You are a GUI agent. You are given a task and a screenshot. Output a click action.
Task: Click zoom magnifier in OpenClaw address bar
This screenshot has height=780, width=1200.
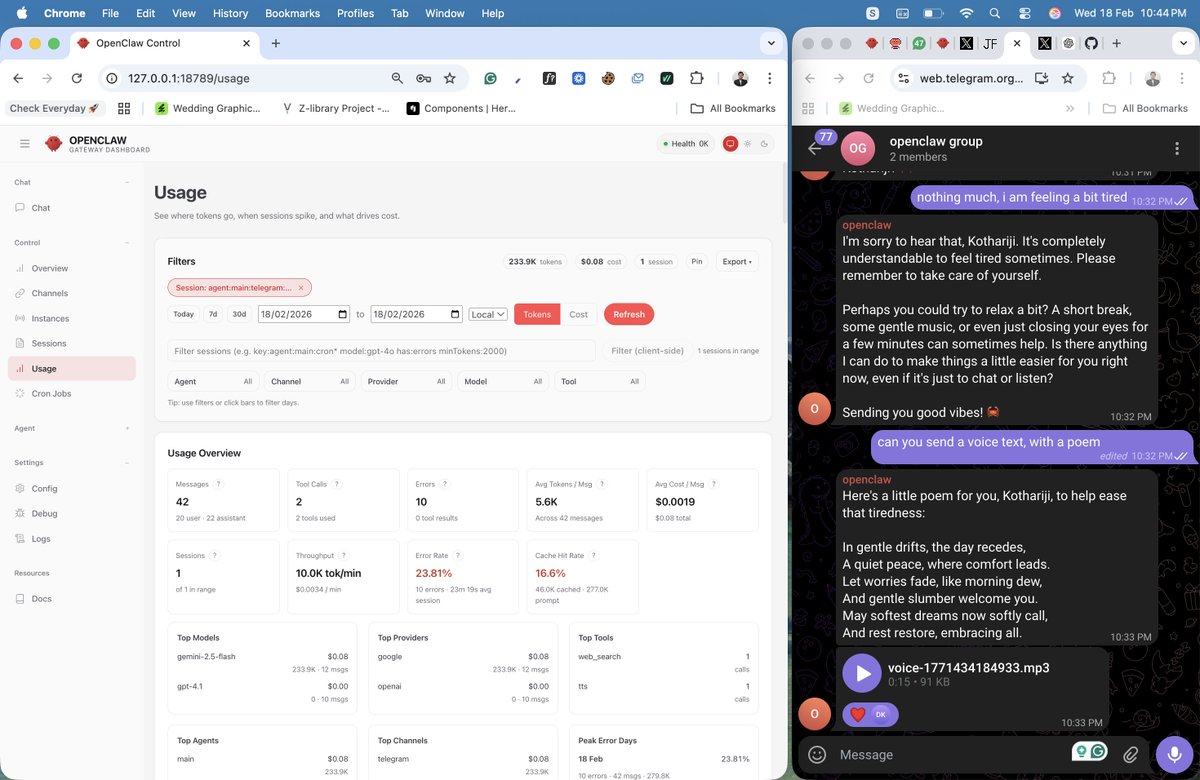[x=397, y=78]
